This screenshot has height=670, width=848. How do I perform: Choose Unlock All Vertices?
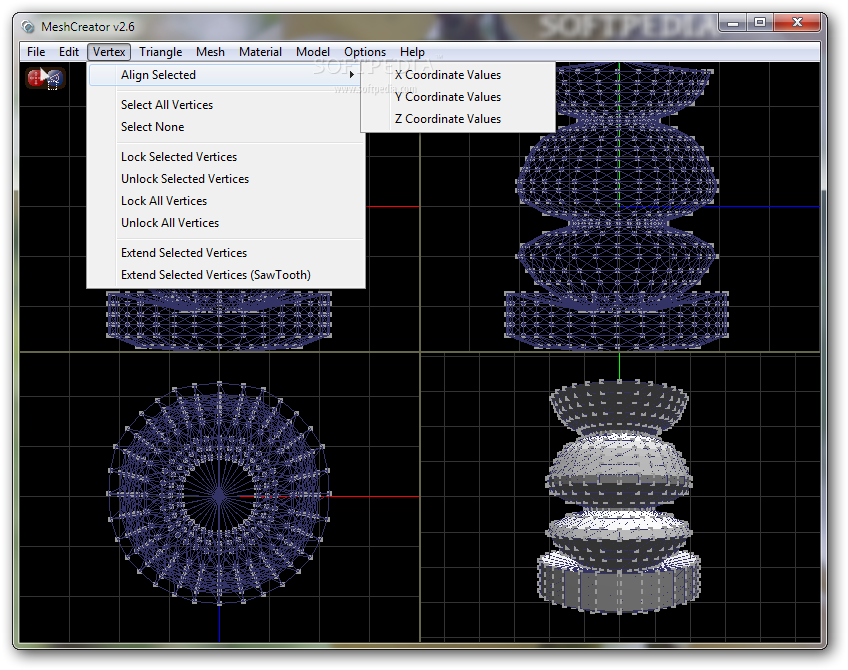pos(226,223)
